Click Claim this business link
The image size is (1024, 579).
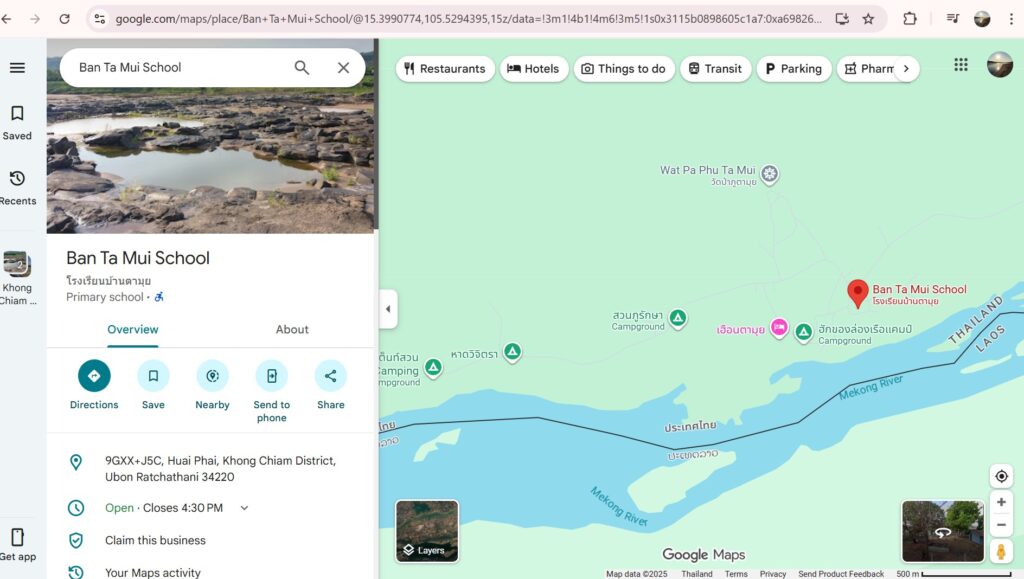pyautogui.click(x=155, y=540)
